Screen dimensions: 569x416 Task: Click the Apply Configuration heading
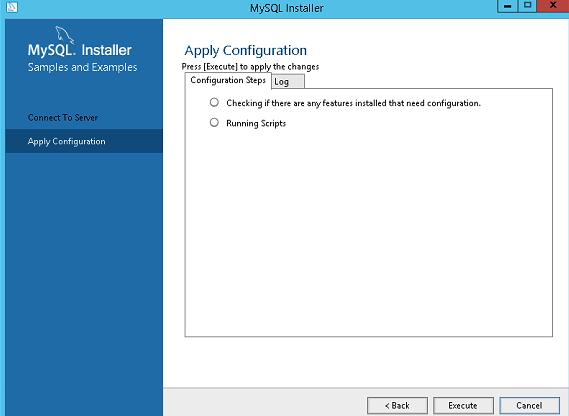click(246, 50)
